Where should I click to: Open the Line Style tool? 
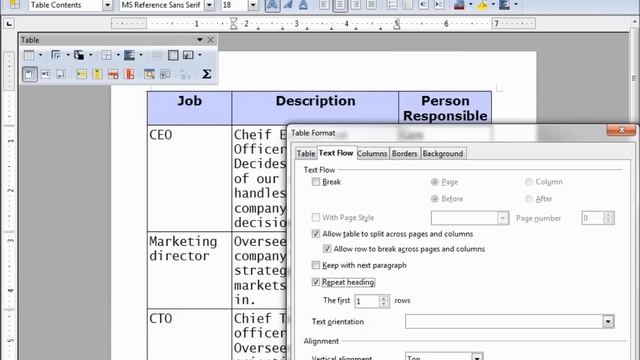pyautogui.click(x=56, y=55)
